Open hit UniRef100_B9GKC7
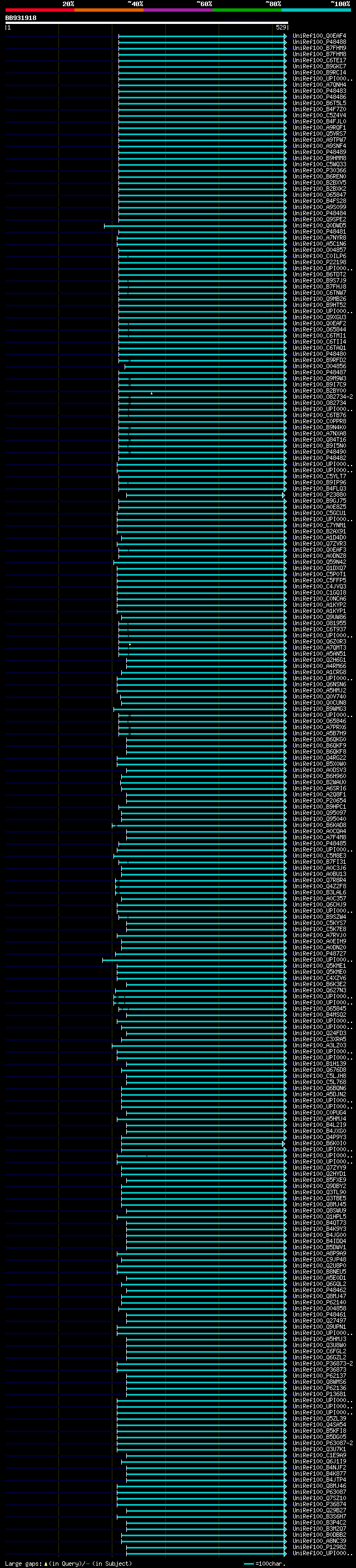This screenshot has height=1568, width=356. click(319, 66)
